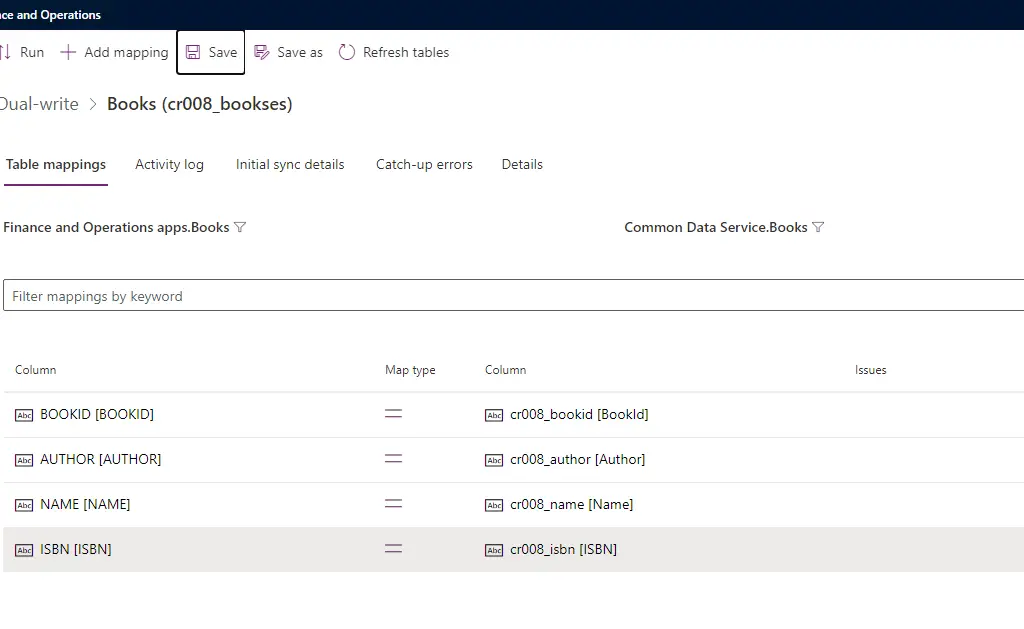This screenshot has width=1024, height=629.
Task: Click the Issues column header
Action: [871, 370]
